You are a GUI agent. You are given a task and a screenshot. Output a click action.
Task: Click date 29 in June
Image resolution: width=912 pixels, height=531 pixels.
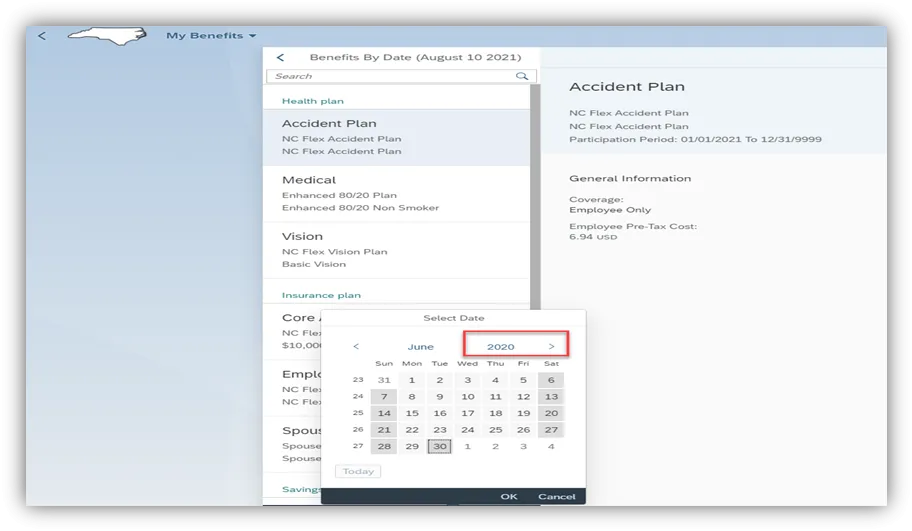412,446
